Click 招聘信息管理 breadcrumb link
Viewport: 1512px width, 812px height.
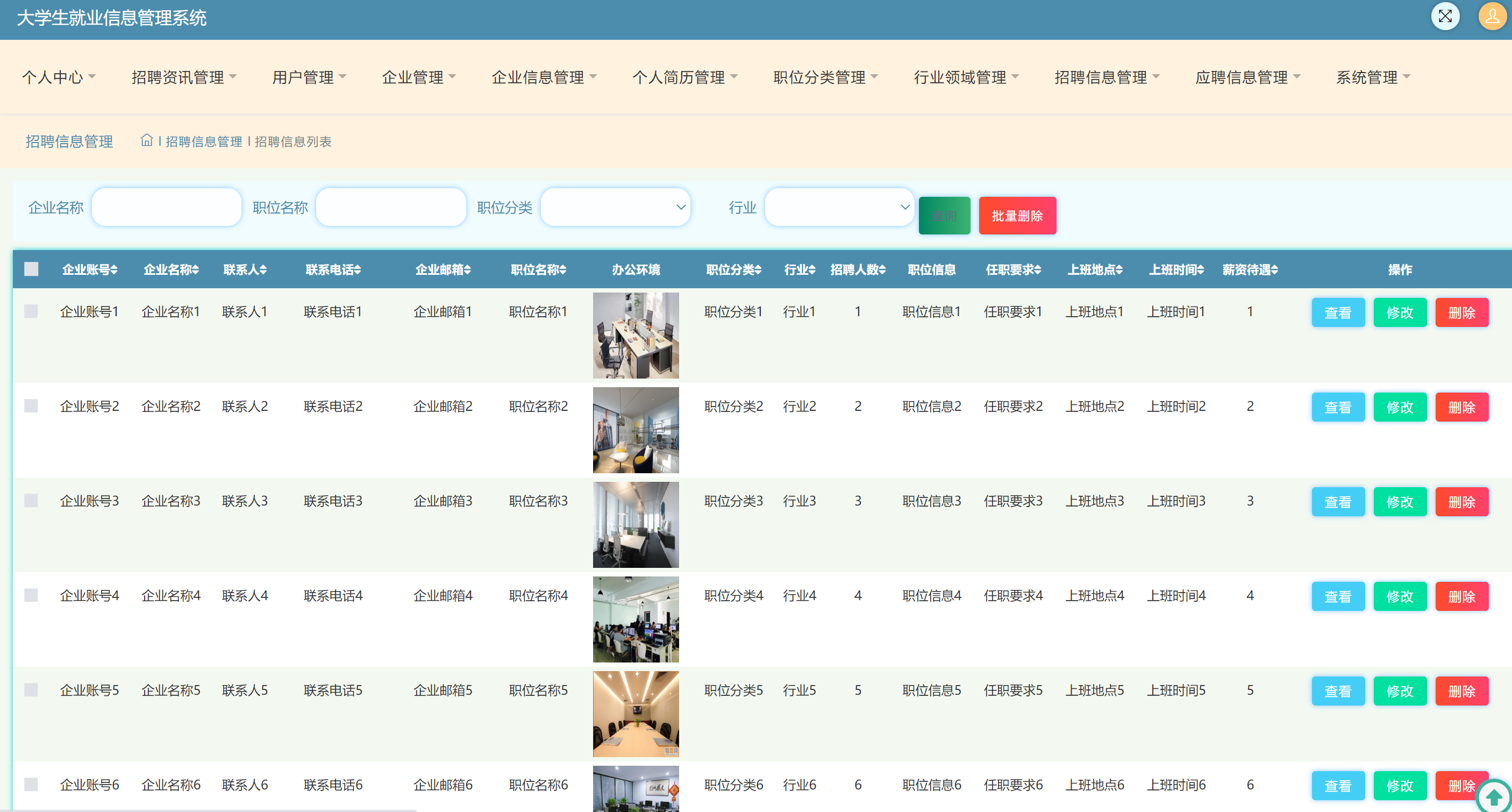click(x=204, y=141)
